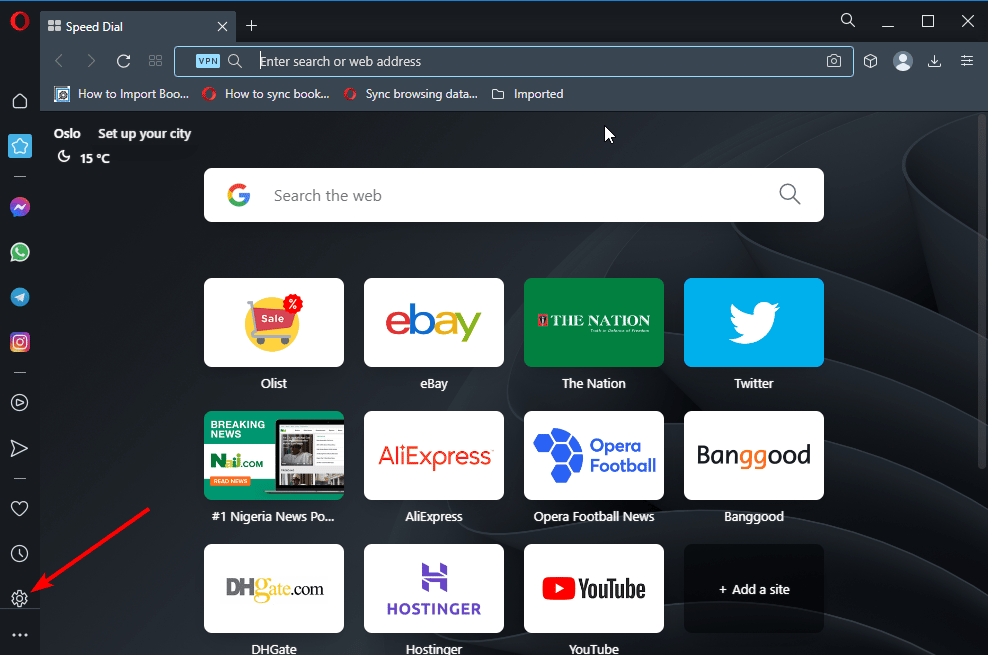Open the YouTube speed dial tile

[594, 588]
